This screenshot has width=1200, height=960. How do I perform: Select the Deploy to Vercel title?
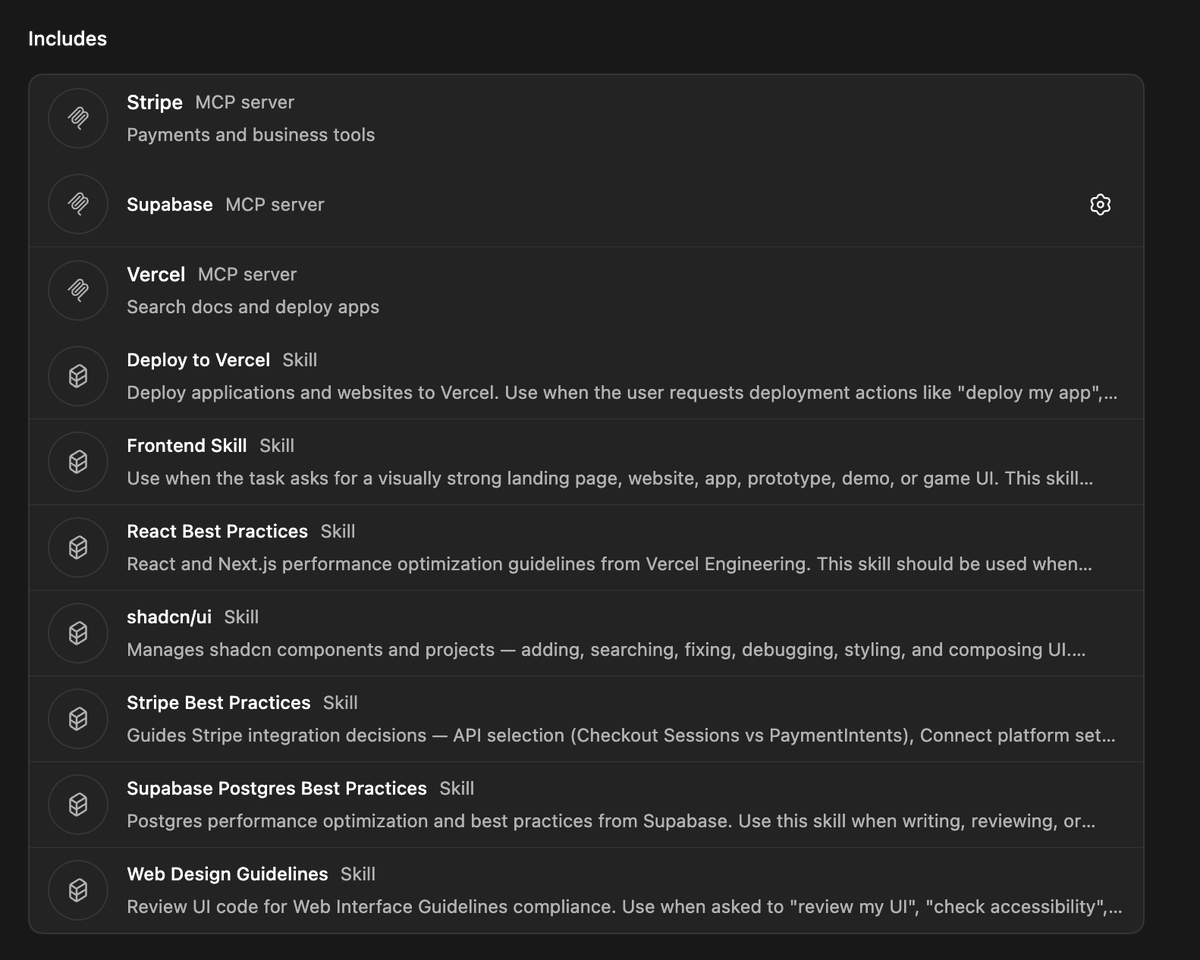198,360
